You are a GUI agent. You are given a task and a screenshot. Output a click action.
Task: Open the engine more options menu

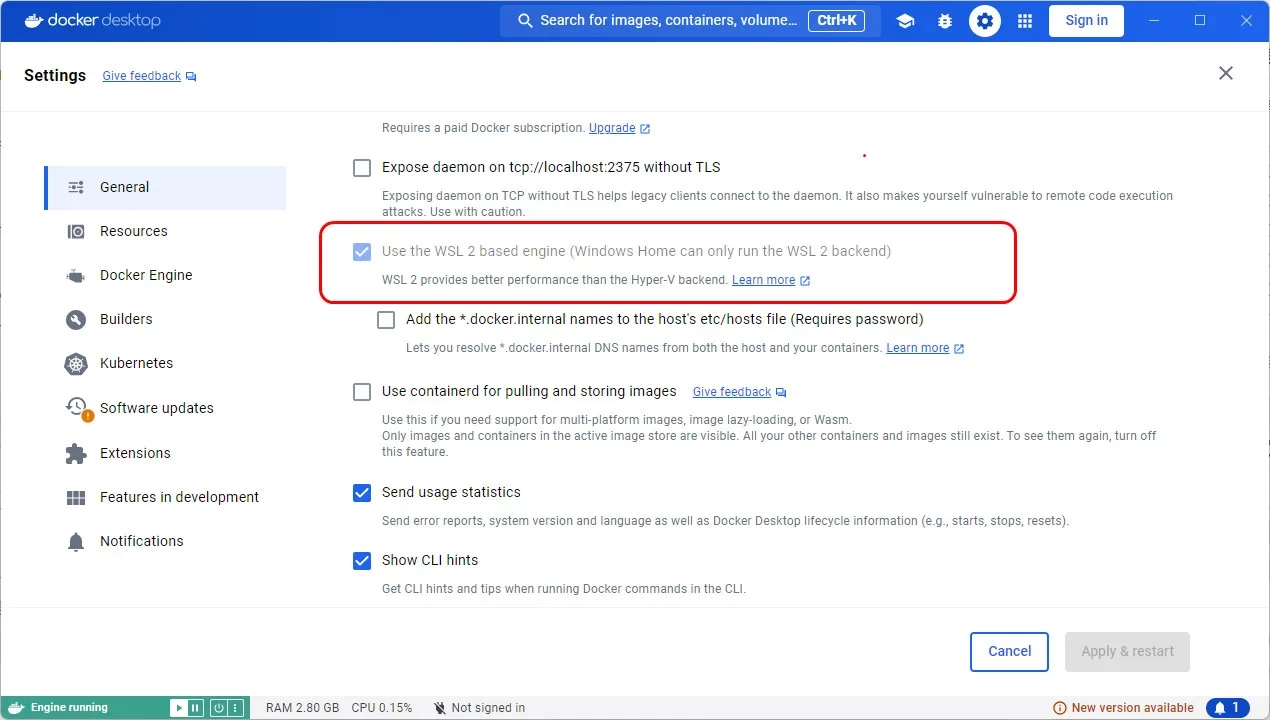235,708
